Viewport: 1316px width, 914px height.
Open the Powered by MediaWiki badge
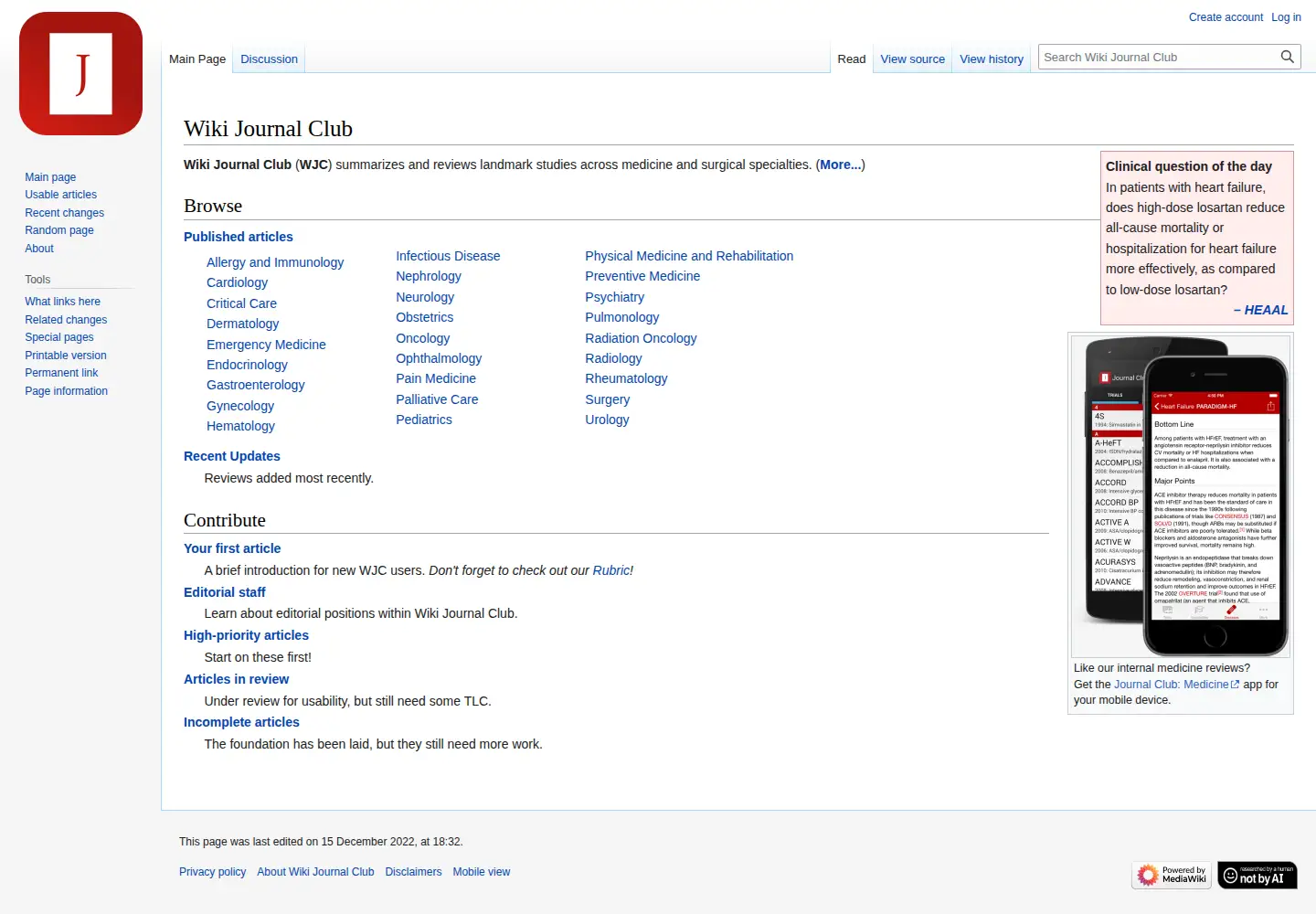(x=1172, y=876)
